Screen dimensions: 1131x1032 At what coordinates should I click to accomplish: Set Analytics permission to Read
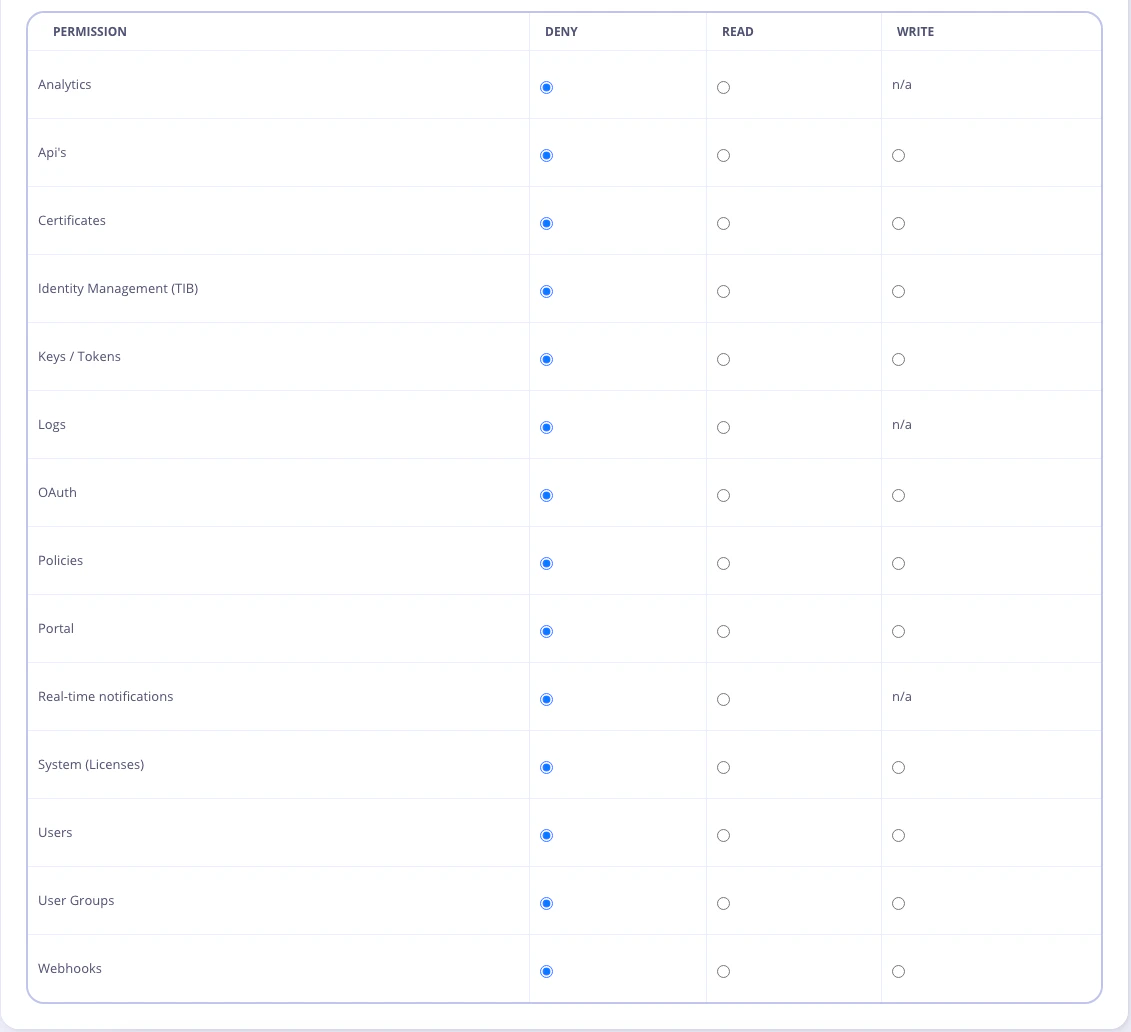tap(723, 87)
